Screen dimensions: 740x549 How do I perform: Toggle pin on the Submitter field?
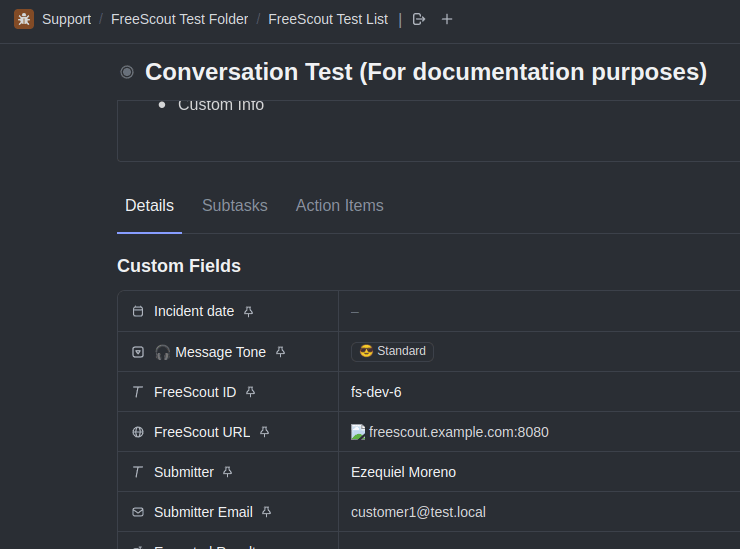click(228, 472)
